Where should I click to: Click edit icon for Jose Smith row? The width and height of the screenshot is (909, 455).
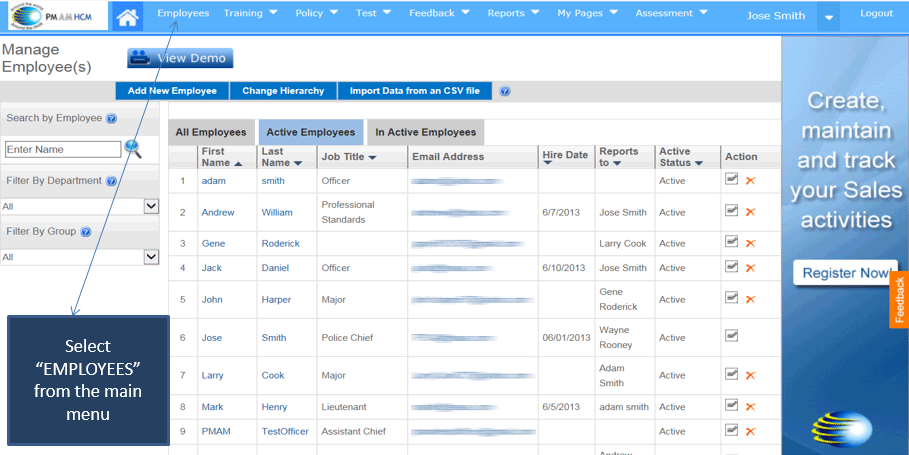coord(731,336)
